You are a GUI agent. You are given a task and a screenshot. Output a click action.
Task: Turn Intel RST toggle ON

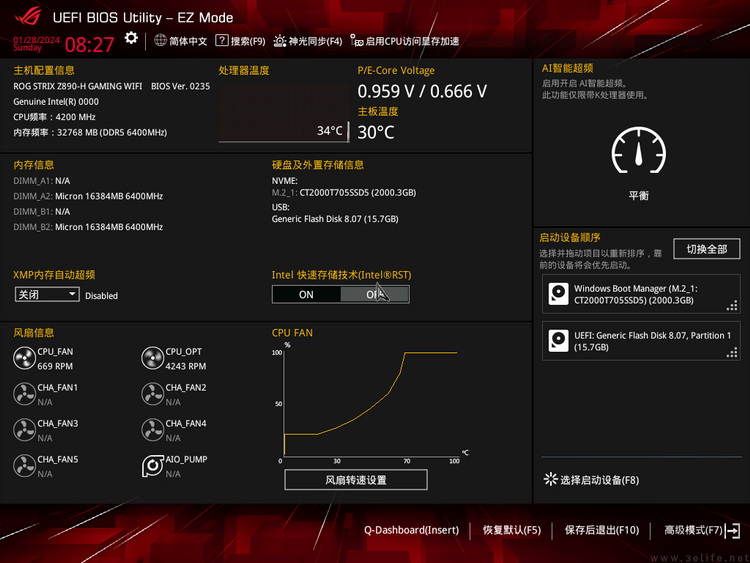[x=306, y=295]
